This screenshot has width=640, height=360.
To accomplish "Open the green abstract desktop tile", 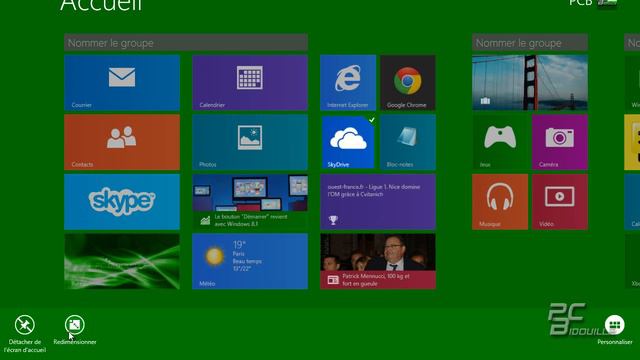I will tap(122, 261).
